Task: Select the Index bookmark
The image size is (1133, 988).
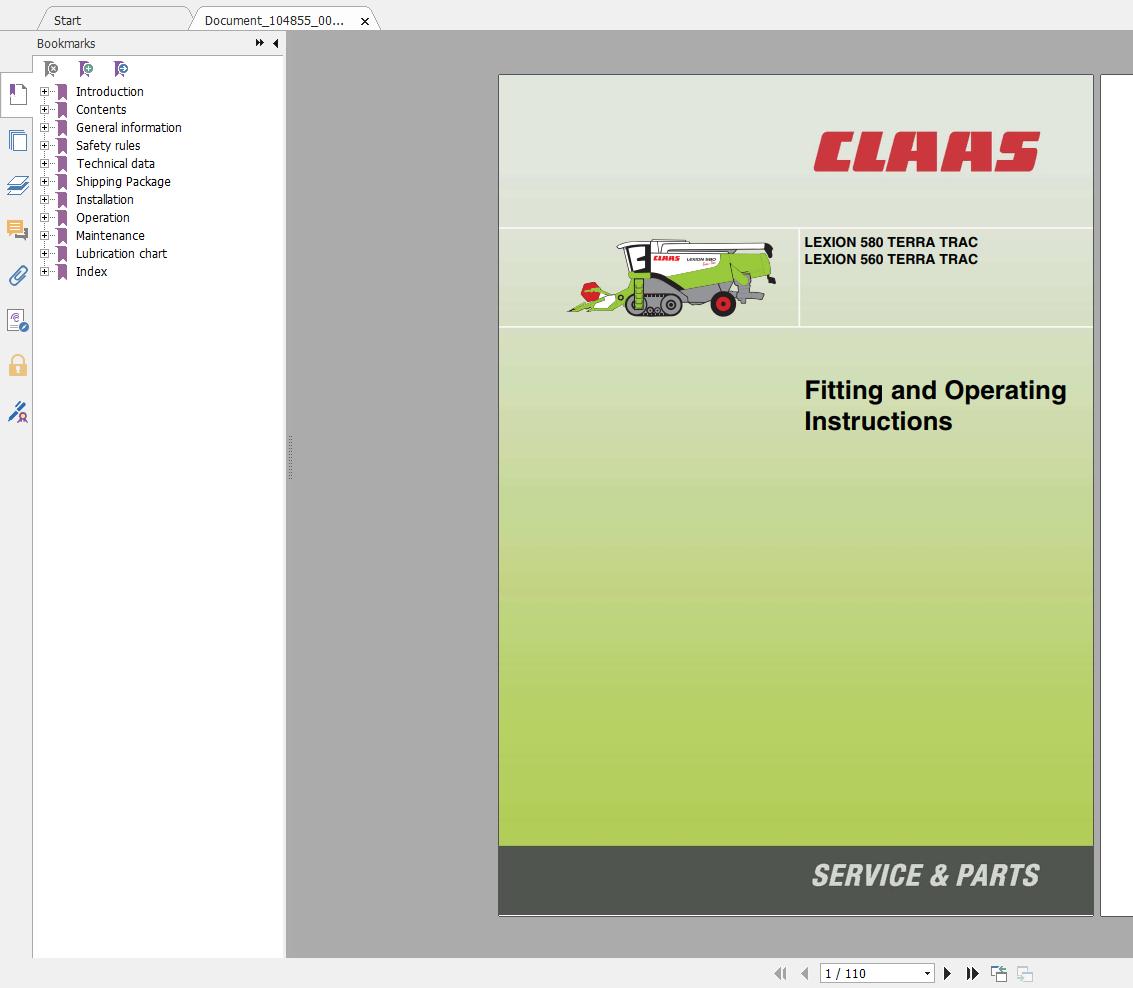Action: pos(91,271)
